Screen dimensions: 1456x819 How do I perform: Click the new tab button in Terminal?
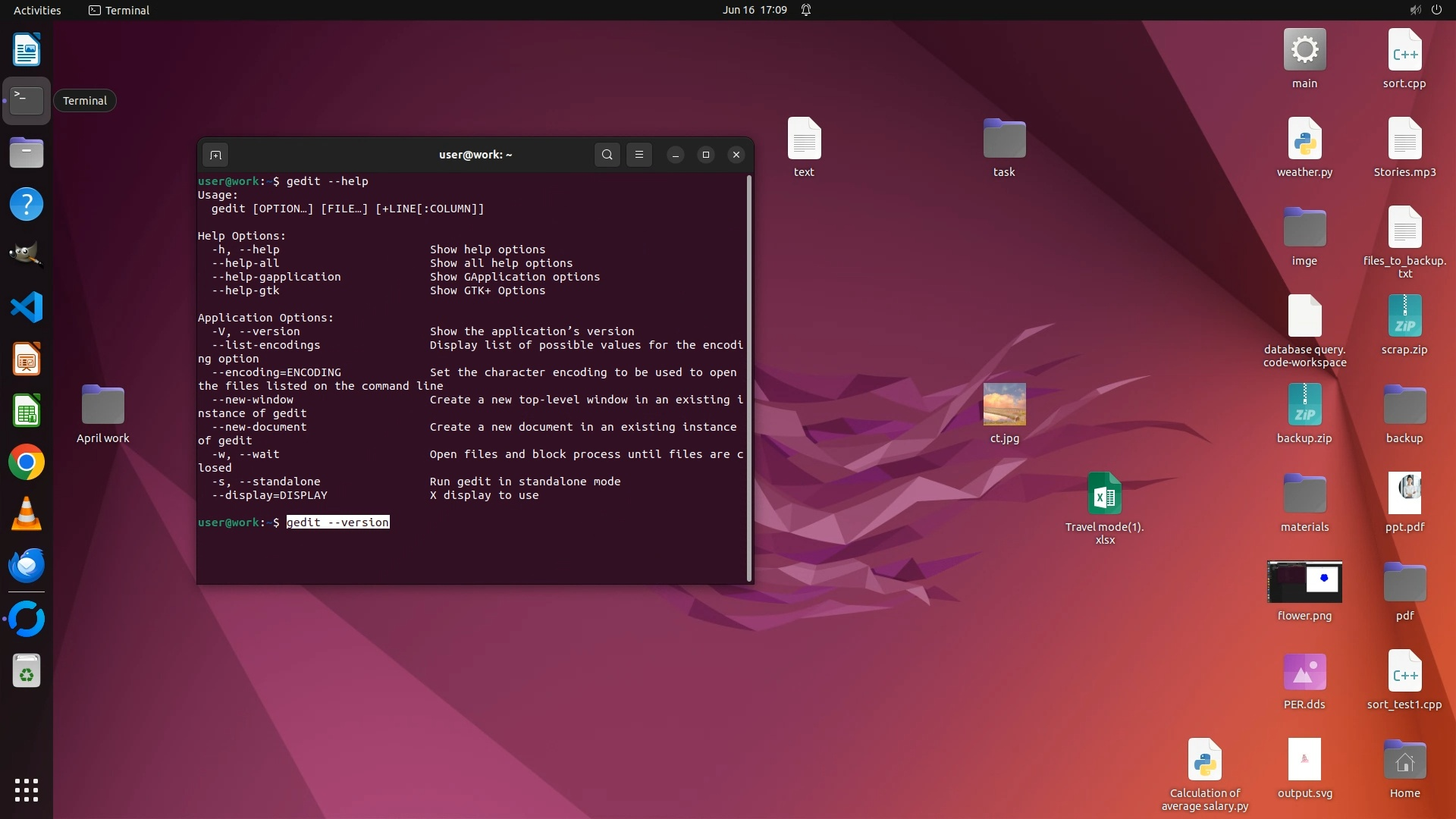(x=215, y=155)
